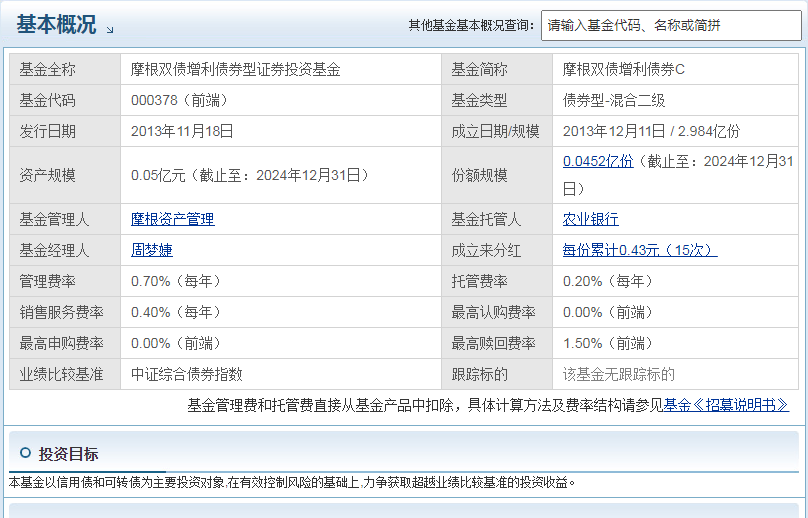
Task: Select redemption fee 1.50%（前端）
Action: click(x=608, y=343)
